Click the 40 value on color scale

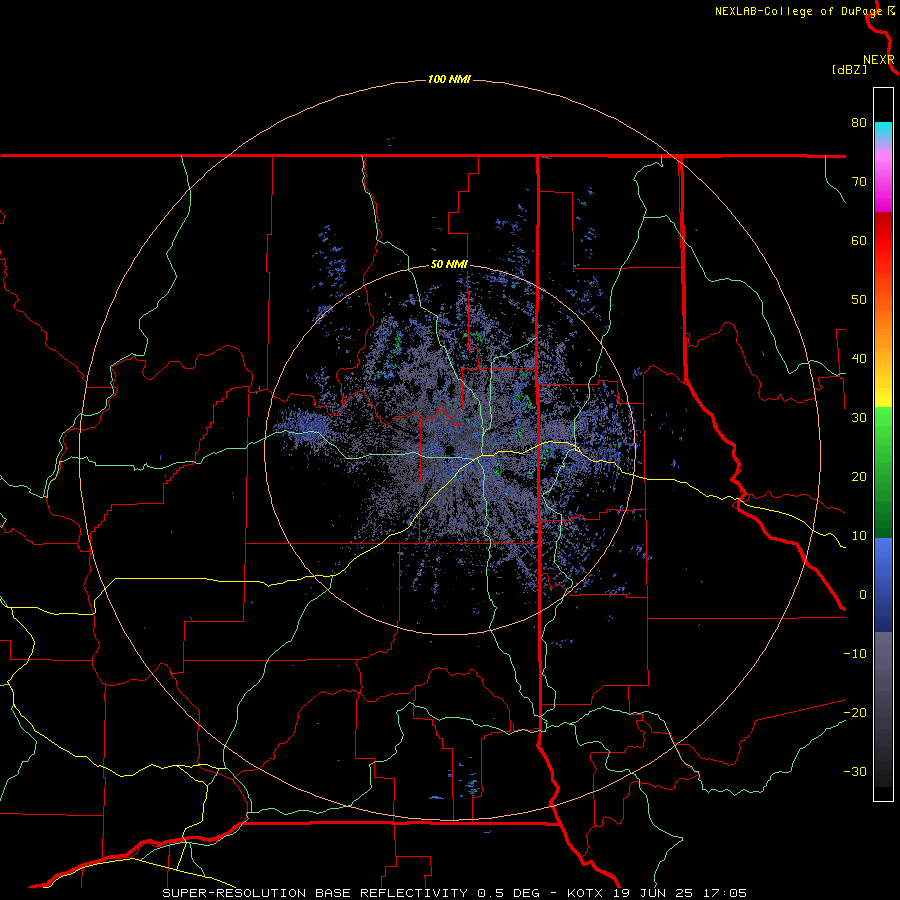point(859,359)
